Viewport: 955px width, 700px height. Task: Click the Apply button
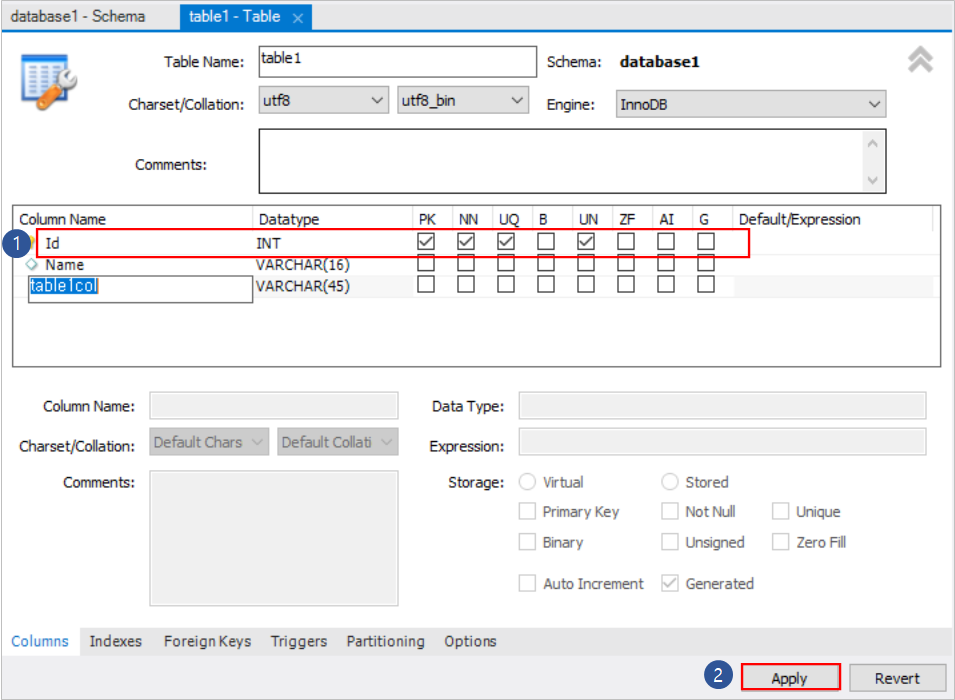click(x=790, y=677)
